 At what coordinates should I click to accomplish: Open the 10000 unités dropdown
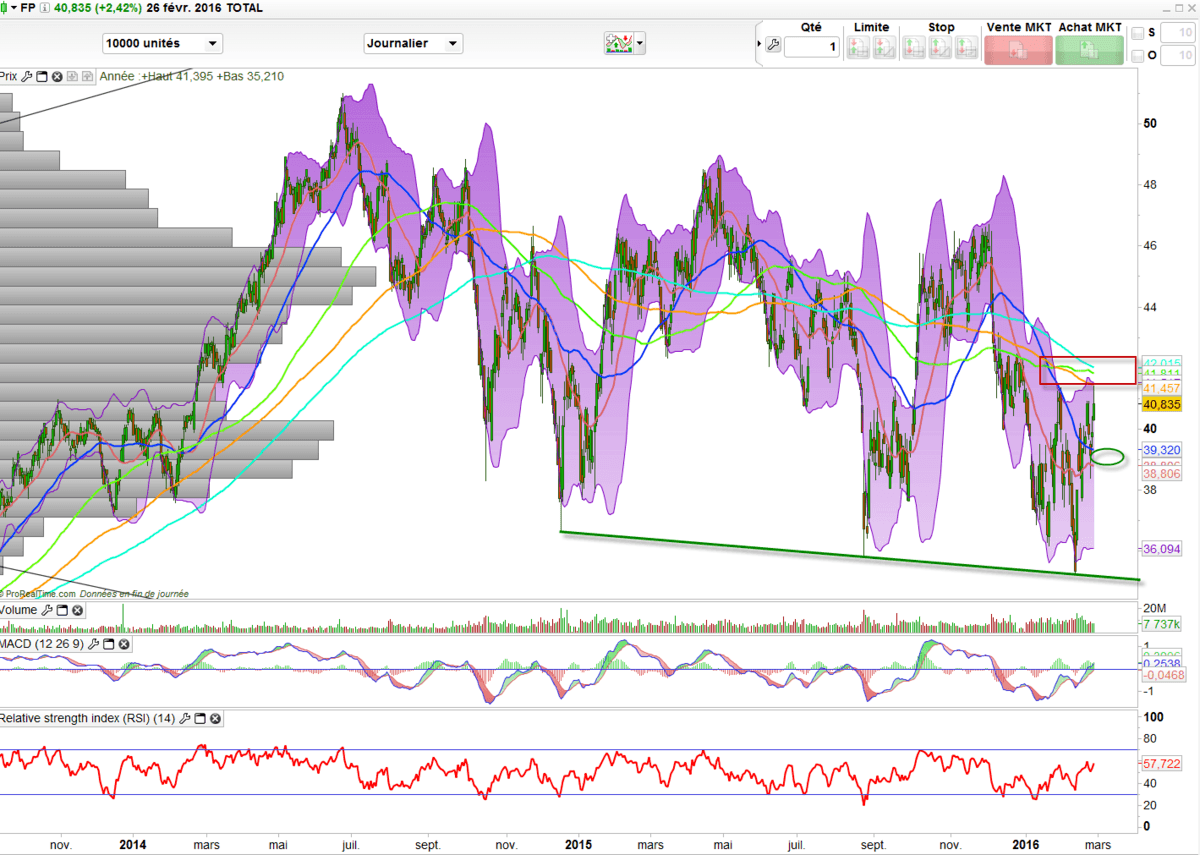(162, 44)
